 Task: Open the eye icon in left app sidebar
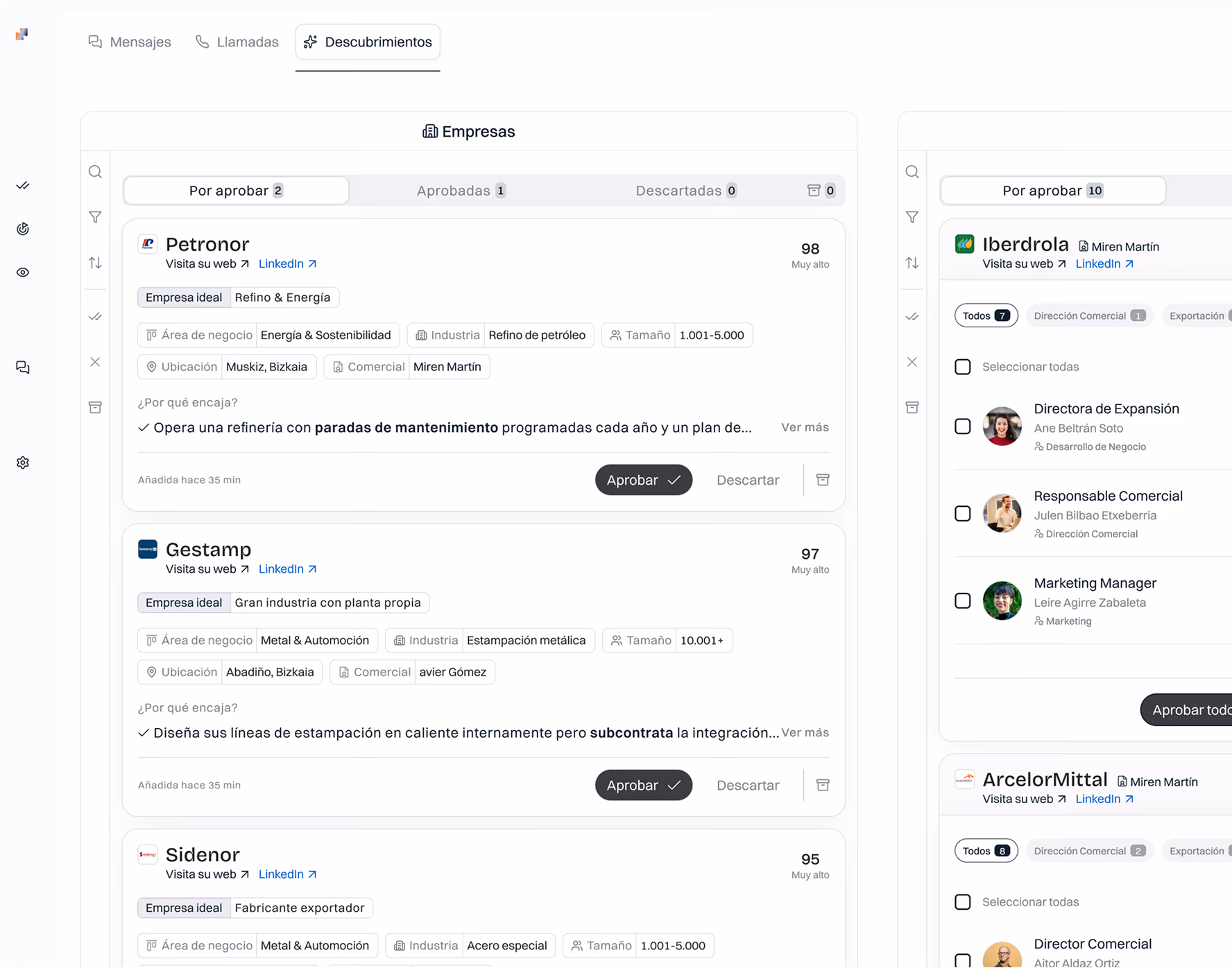23,273
